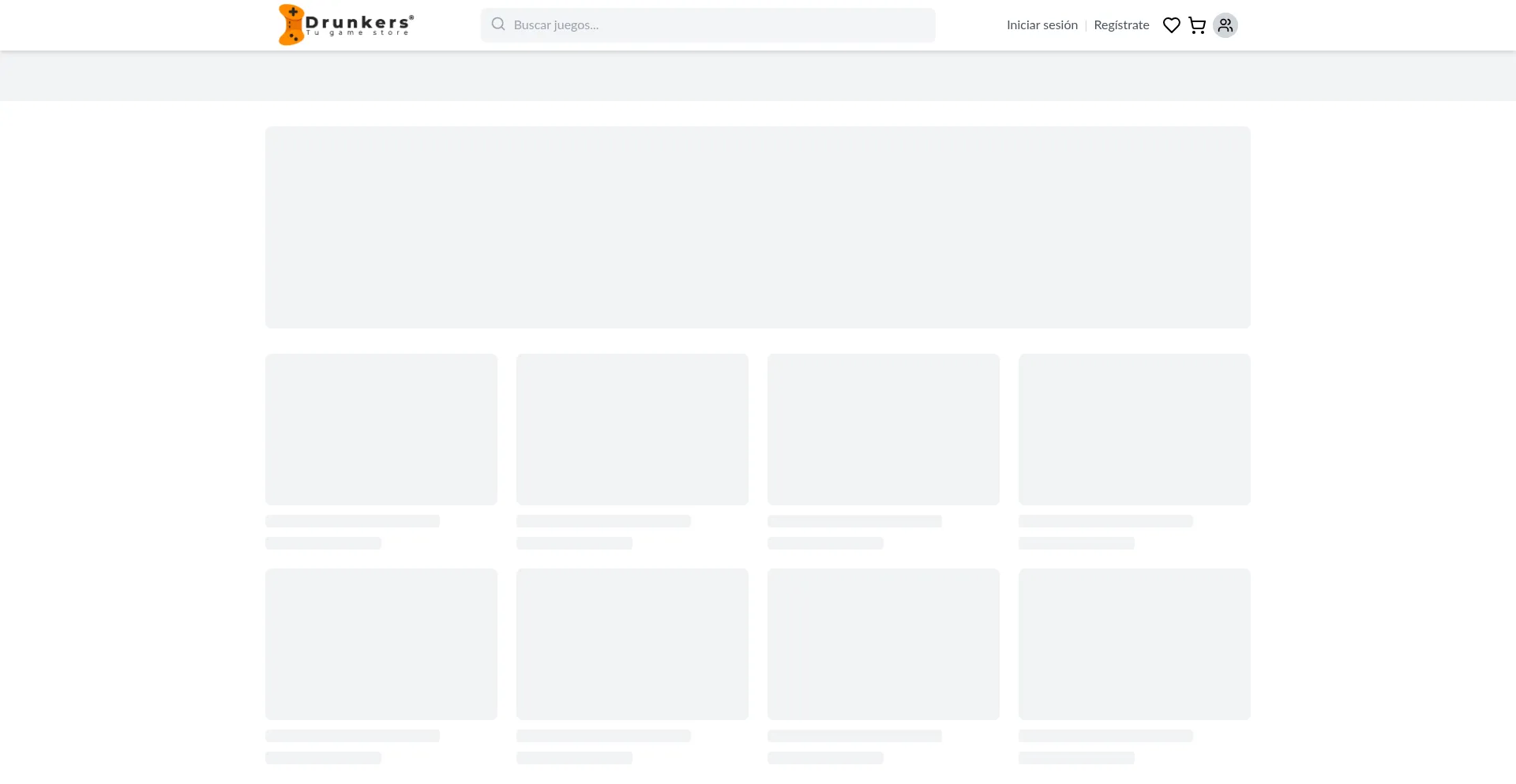Select the third product card in second row

pyautogui.click(x=884, y=644)
